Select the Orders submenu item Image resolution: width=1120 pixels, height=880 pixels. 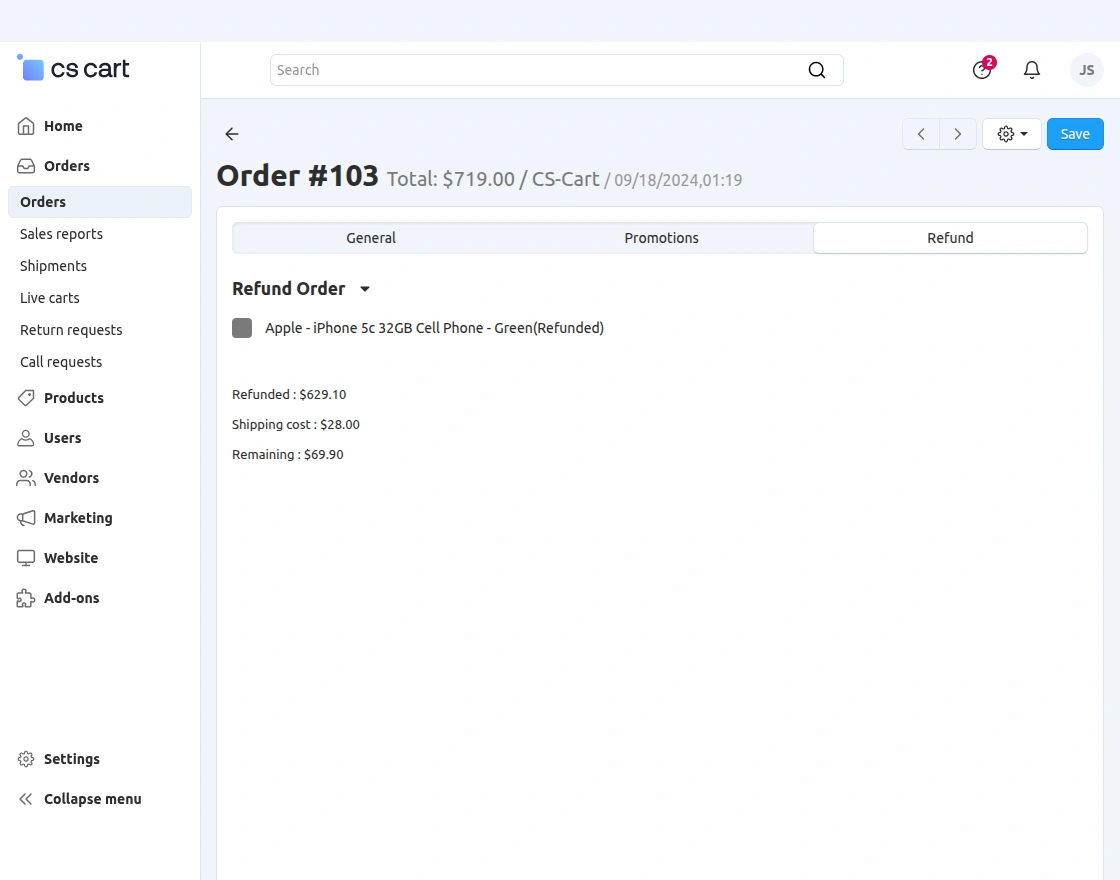100,202
